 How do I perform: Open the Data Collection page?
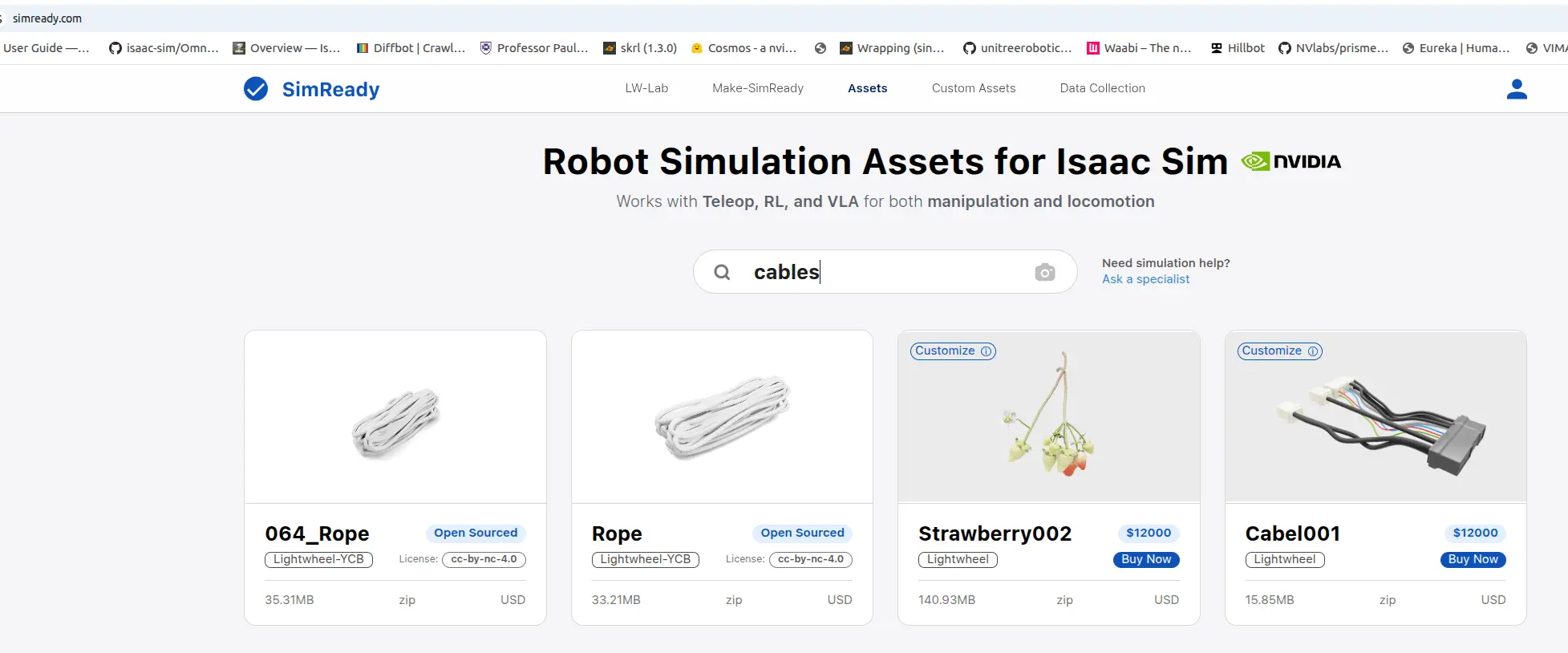click(x=1102, y=88)
